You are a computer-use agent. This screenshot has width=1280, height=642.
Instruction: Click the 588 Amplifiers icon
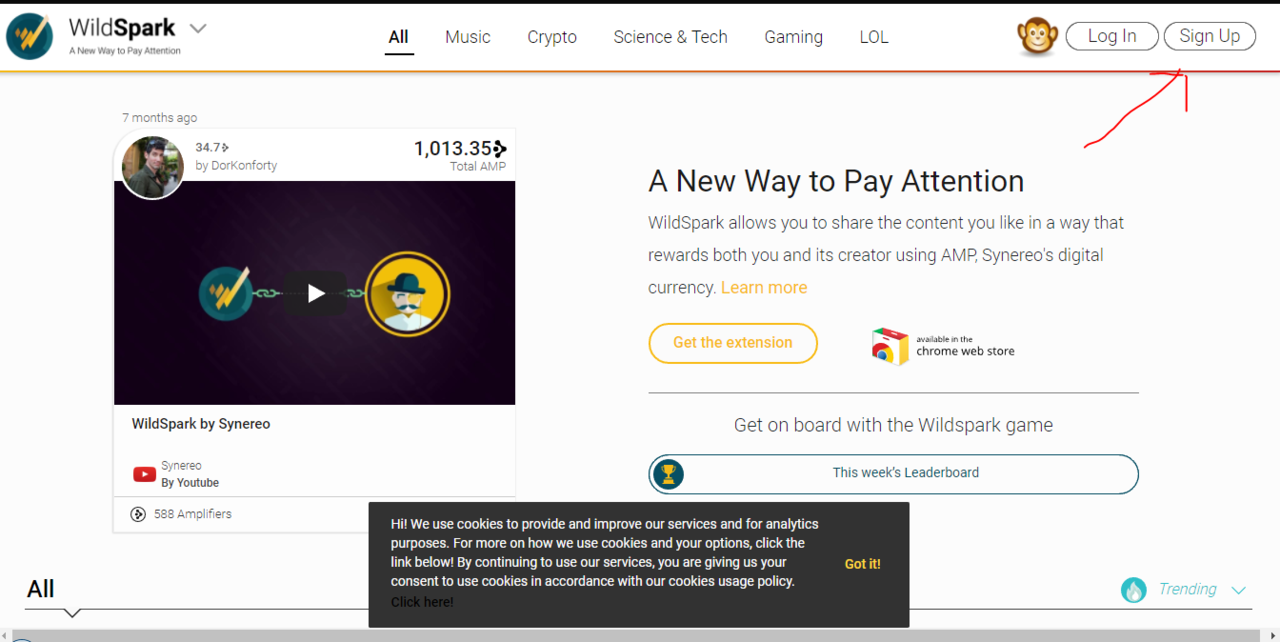[x=138, y=514]
